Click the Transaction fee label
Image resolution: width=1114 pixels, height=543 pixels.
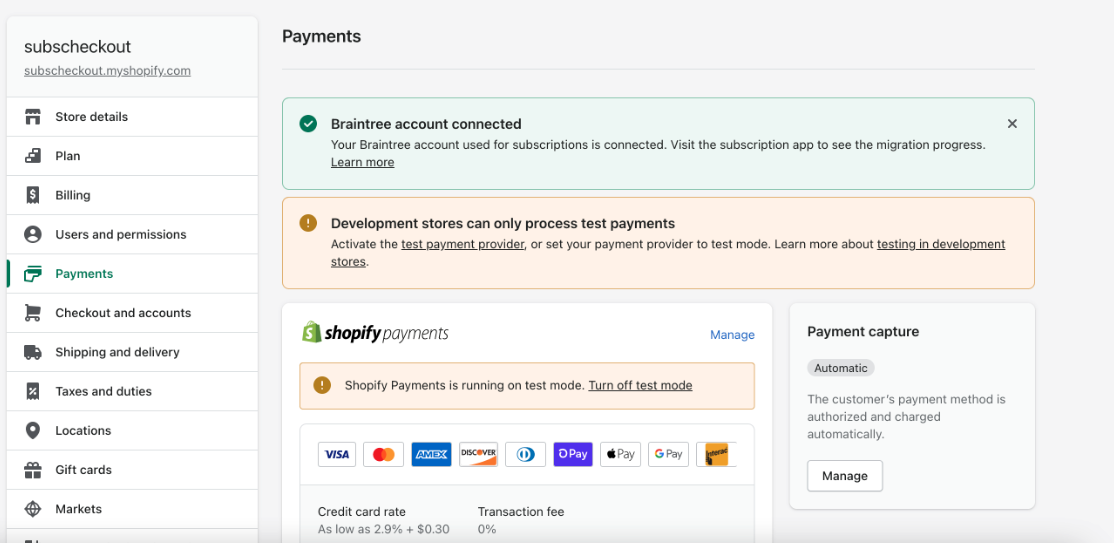[x=521, y=512]
